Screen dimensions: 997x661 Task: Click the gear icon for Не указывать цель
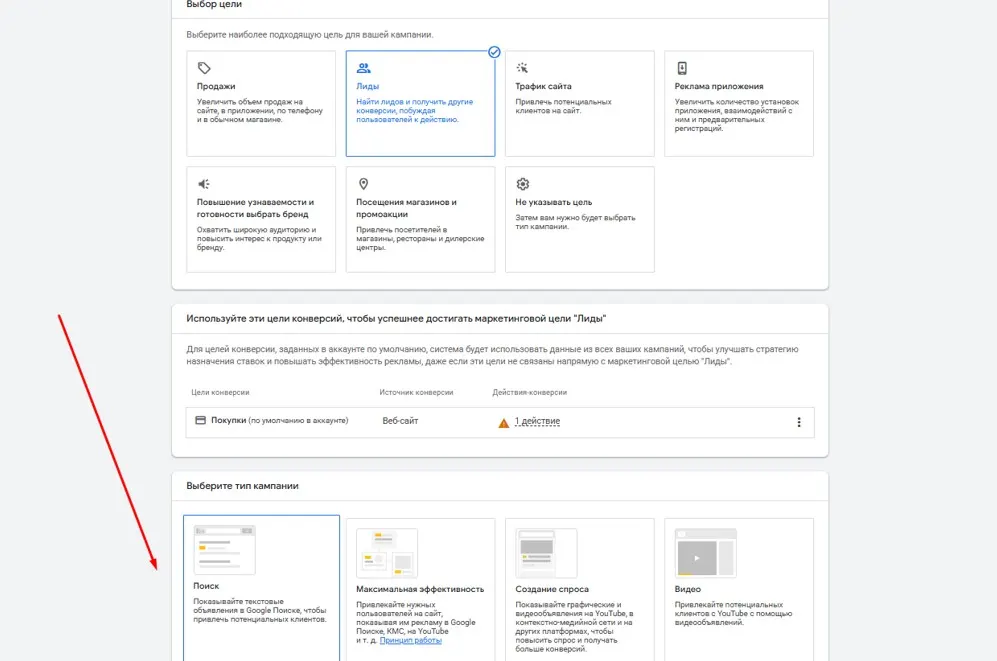523,184
